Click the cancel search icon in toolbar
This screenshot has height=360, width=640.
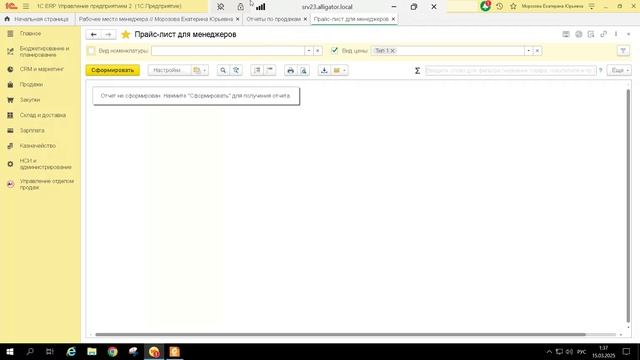pos(236,70)
